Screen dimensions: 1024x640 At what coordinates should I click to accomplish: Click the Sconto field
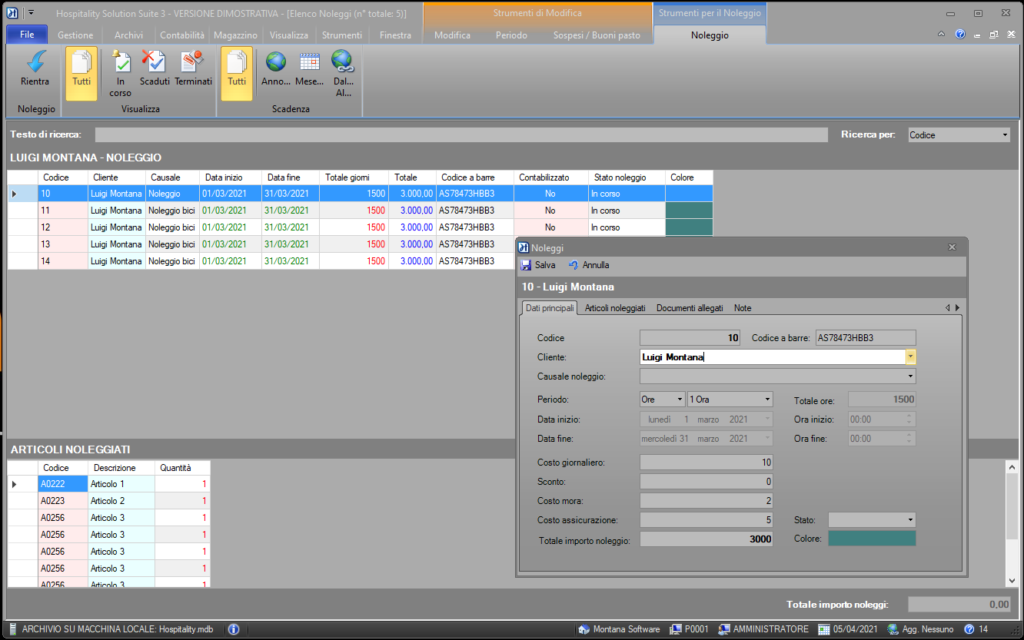point(707,481)
